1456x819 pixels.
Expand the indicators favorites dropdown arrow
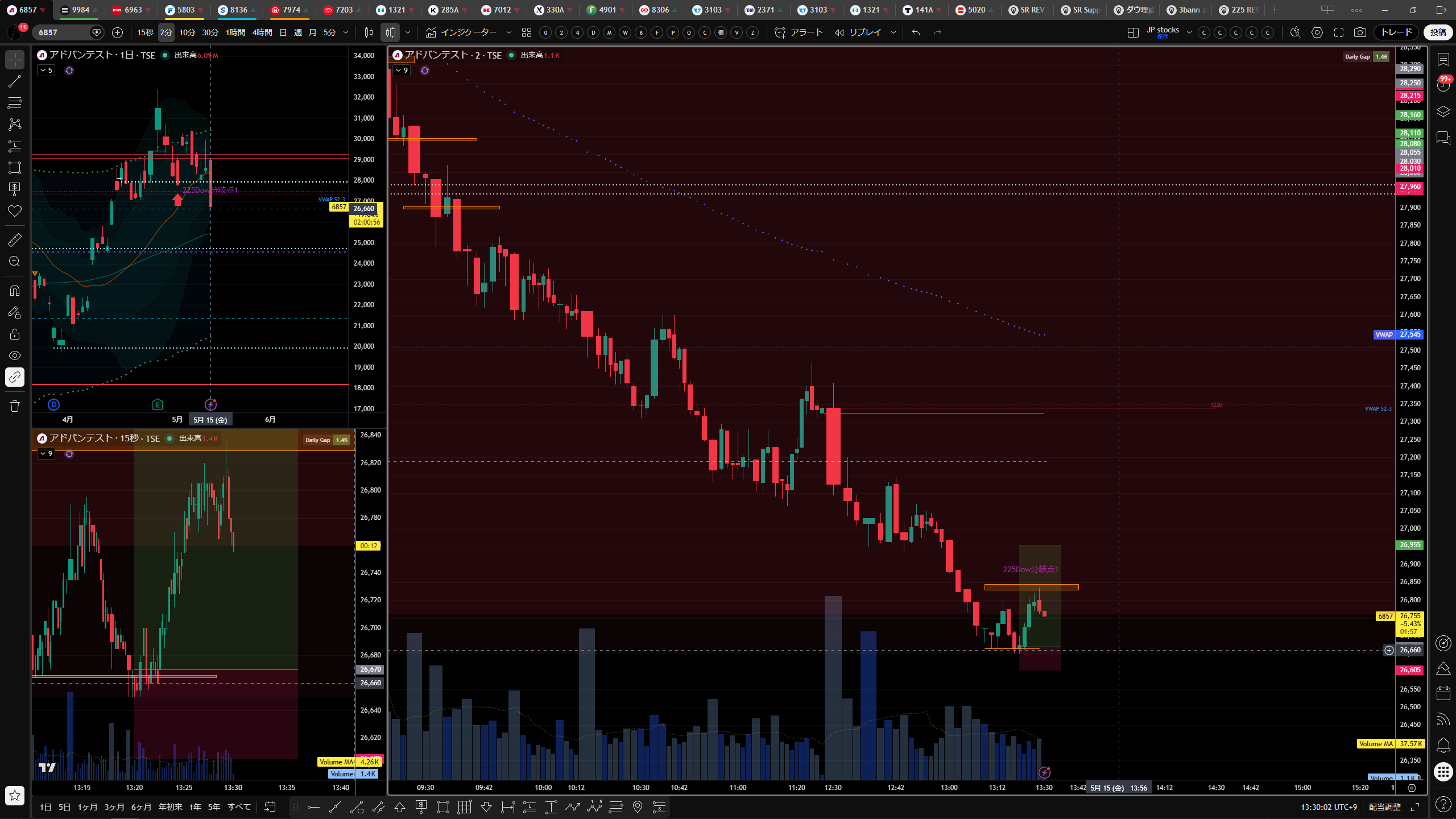[x=508, y=32]
